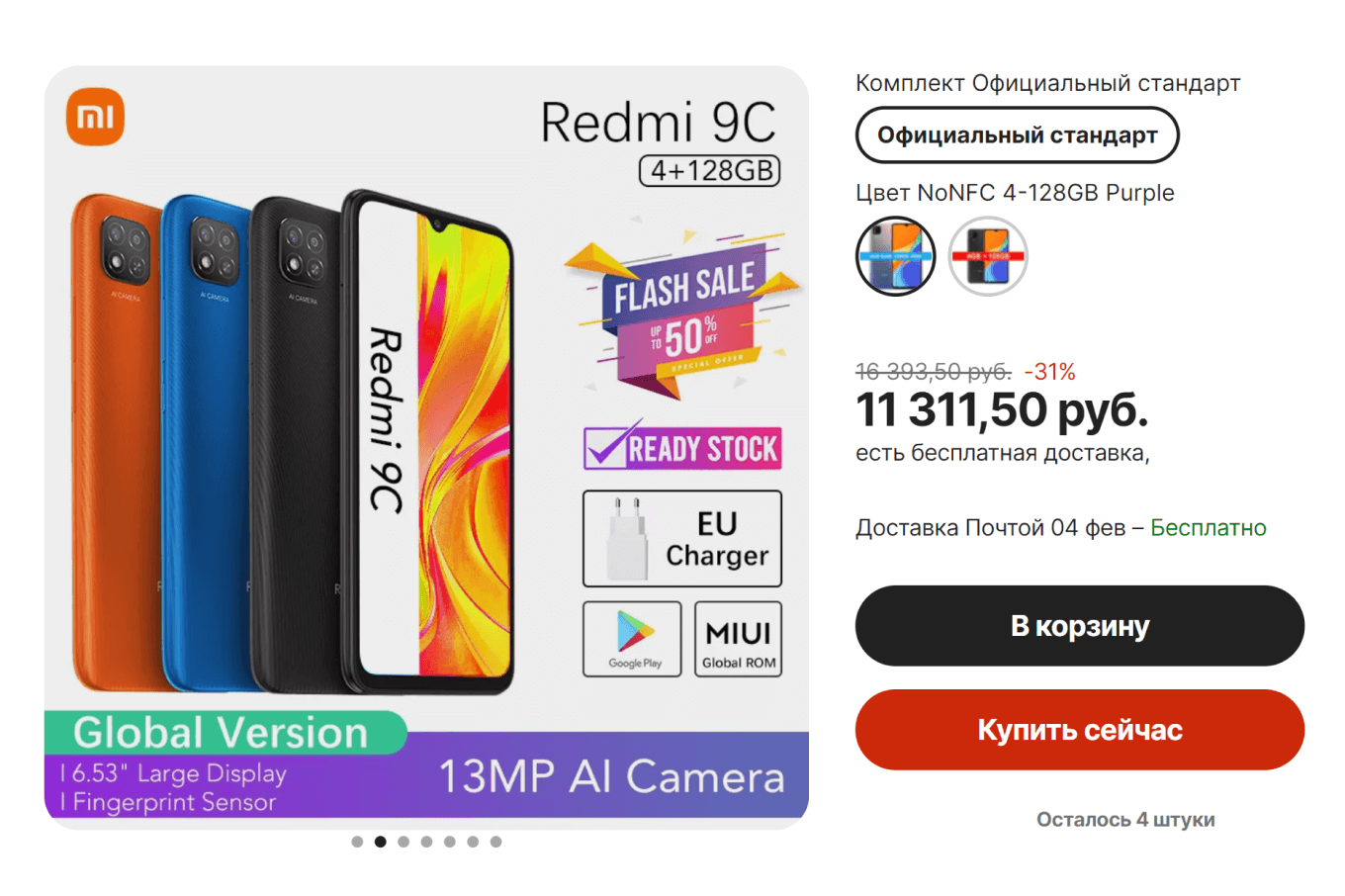Click the EU Charger icon box
The width and height of the screenshot is (1345, 896).
tap(682, 539)
